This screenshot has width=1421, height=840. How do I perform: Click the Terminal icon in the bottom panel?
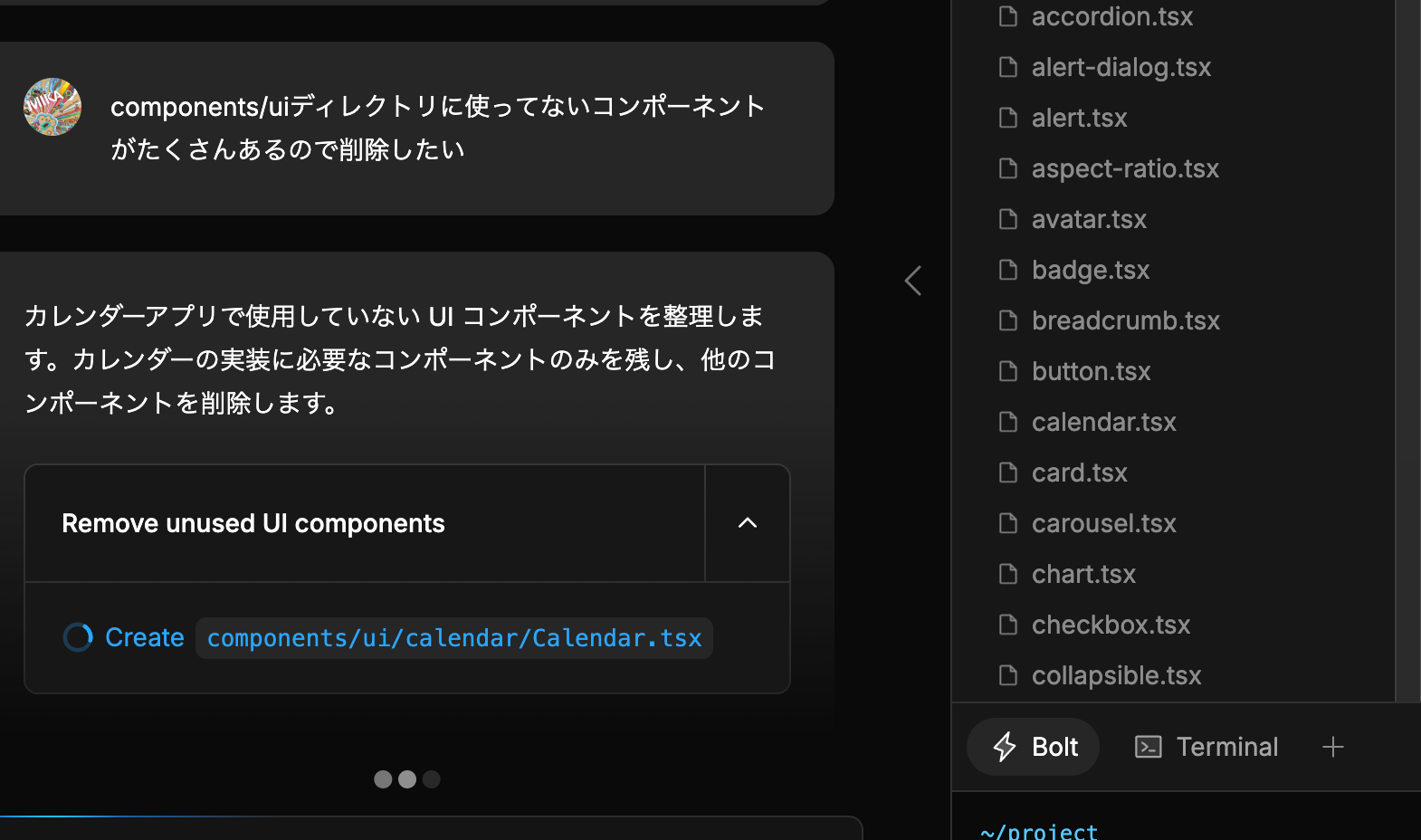[x=1149, y=747]
